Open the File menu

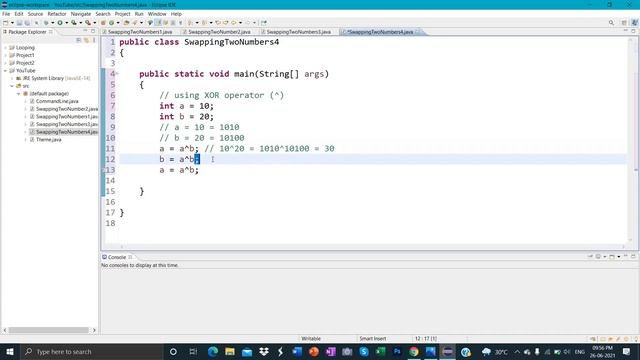[6, 14]
